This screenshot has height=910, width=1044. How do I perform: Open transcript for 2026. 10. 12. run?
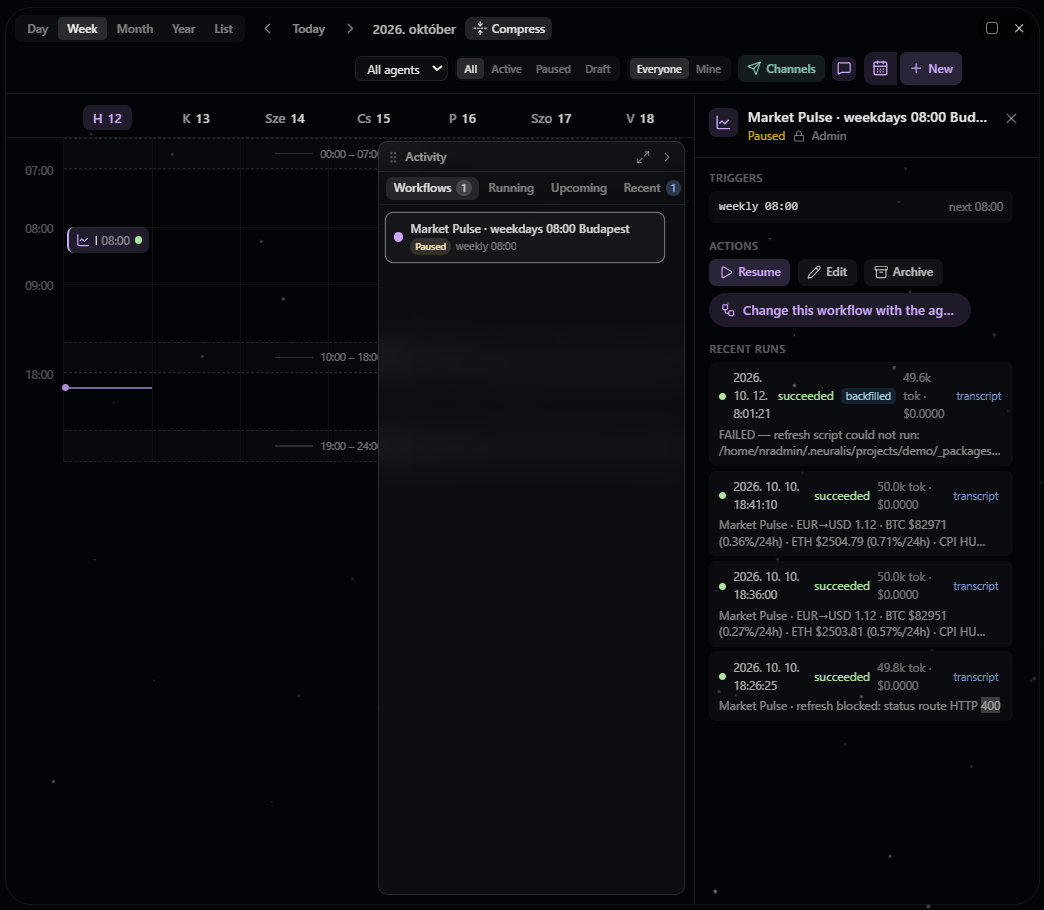pyautogui.click(x=978, y=396)
